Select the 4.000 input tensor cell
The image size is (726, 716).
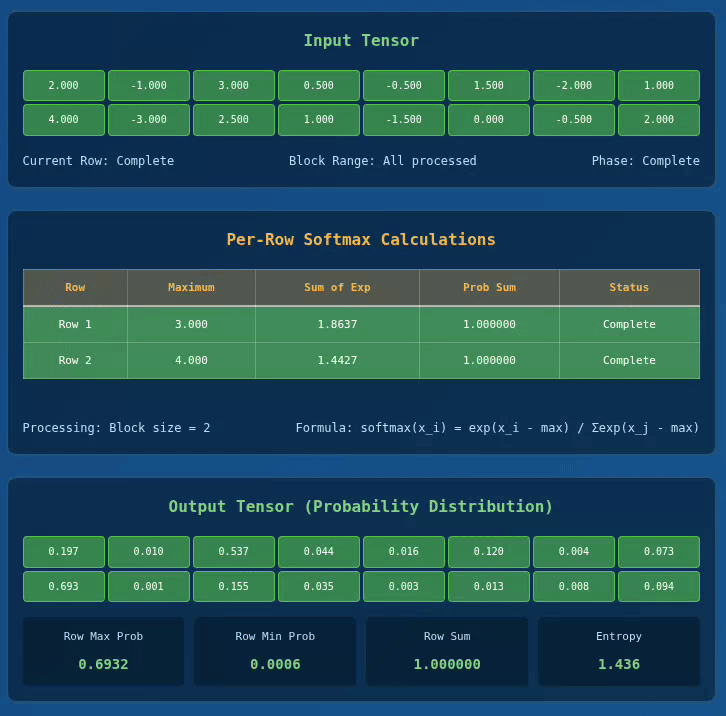click(x=64, y=120)
